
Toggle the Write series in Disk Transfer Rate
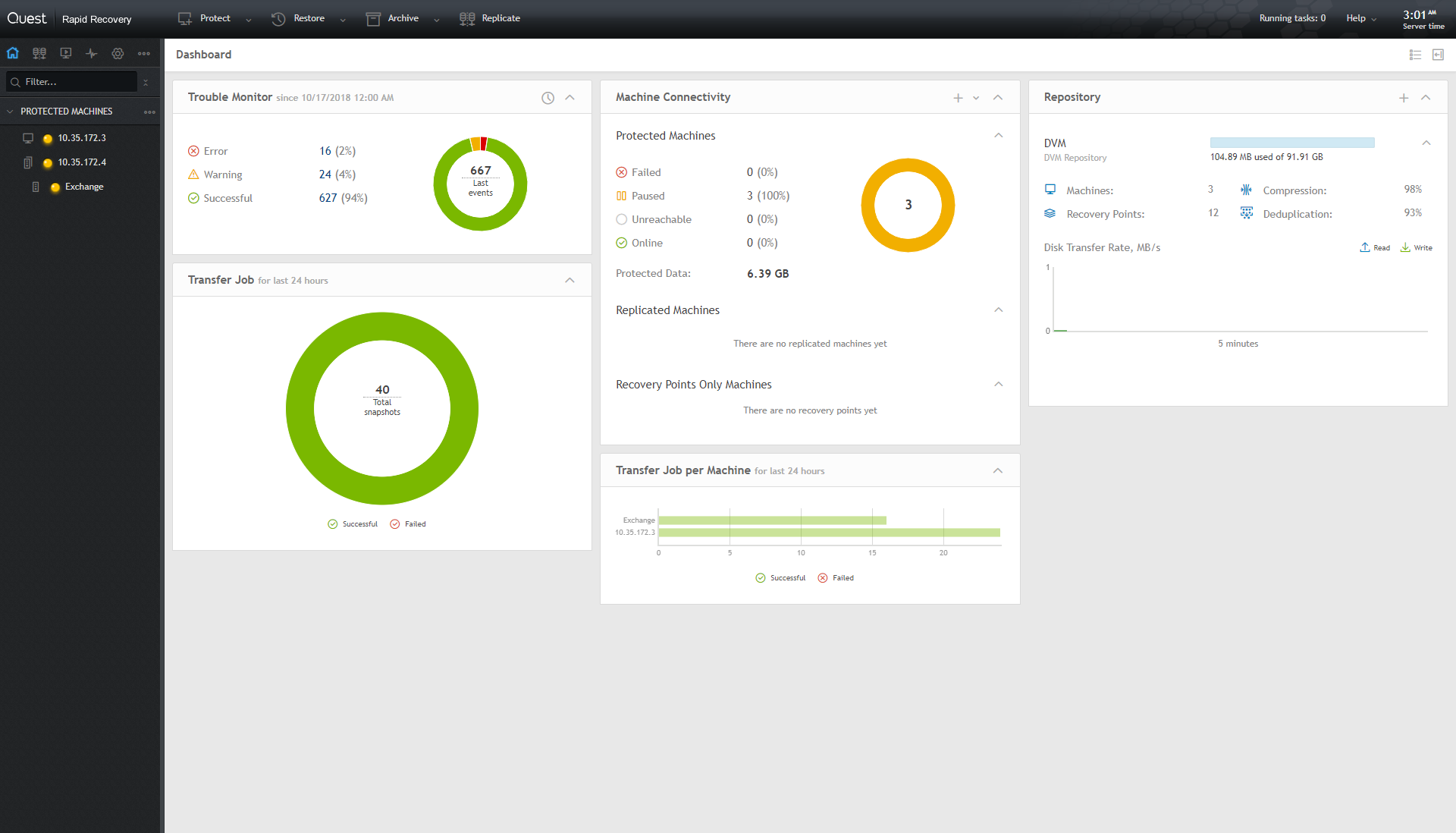pos(1417,248)
